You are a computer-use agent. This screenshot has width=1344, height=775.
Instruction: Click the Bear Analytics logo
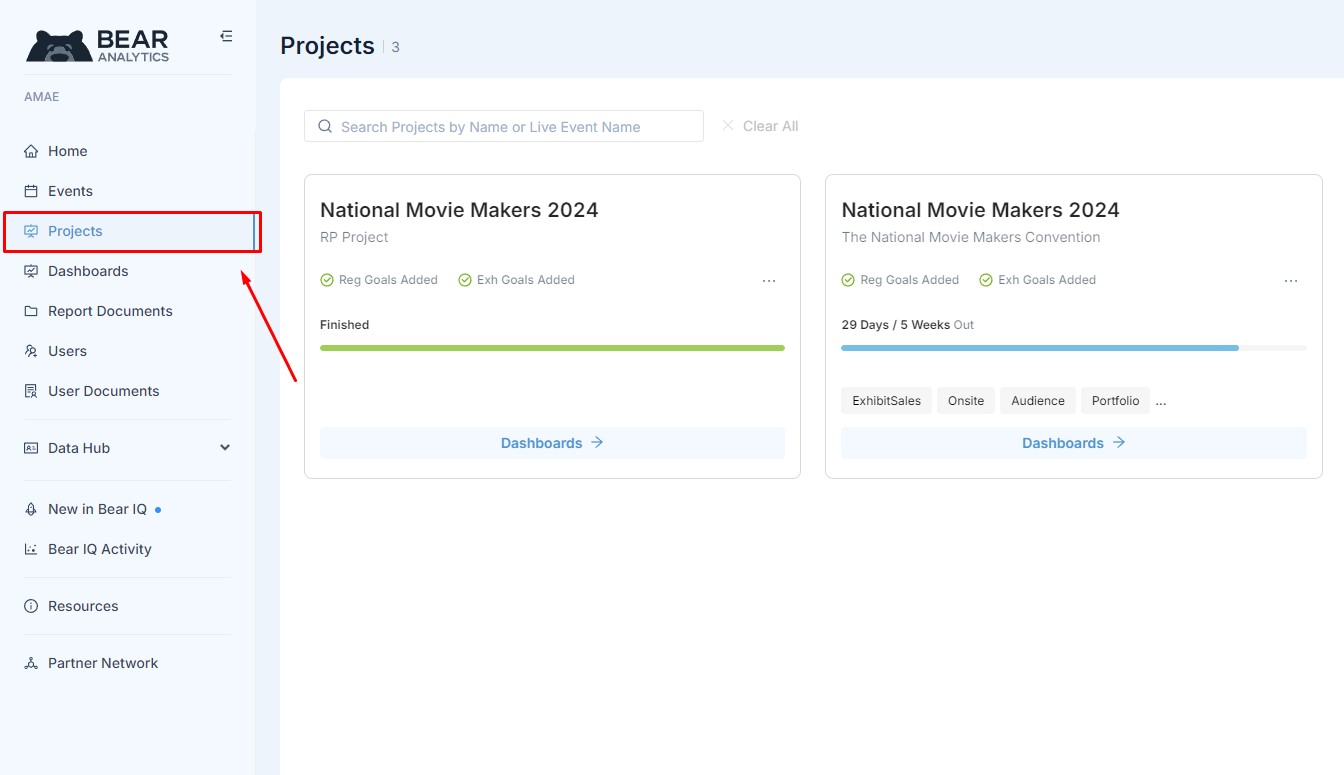pyautogui.click(x=98, y=45)
